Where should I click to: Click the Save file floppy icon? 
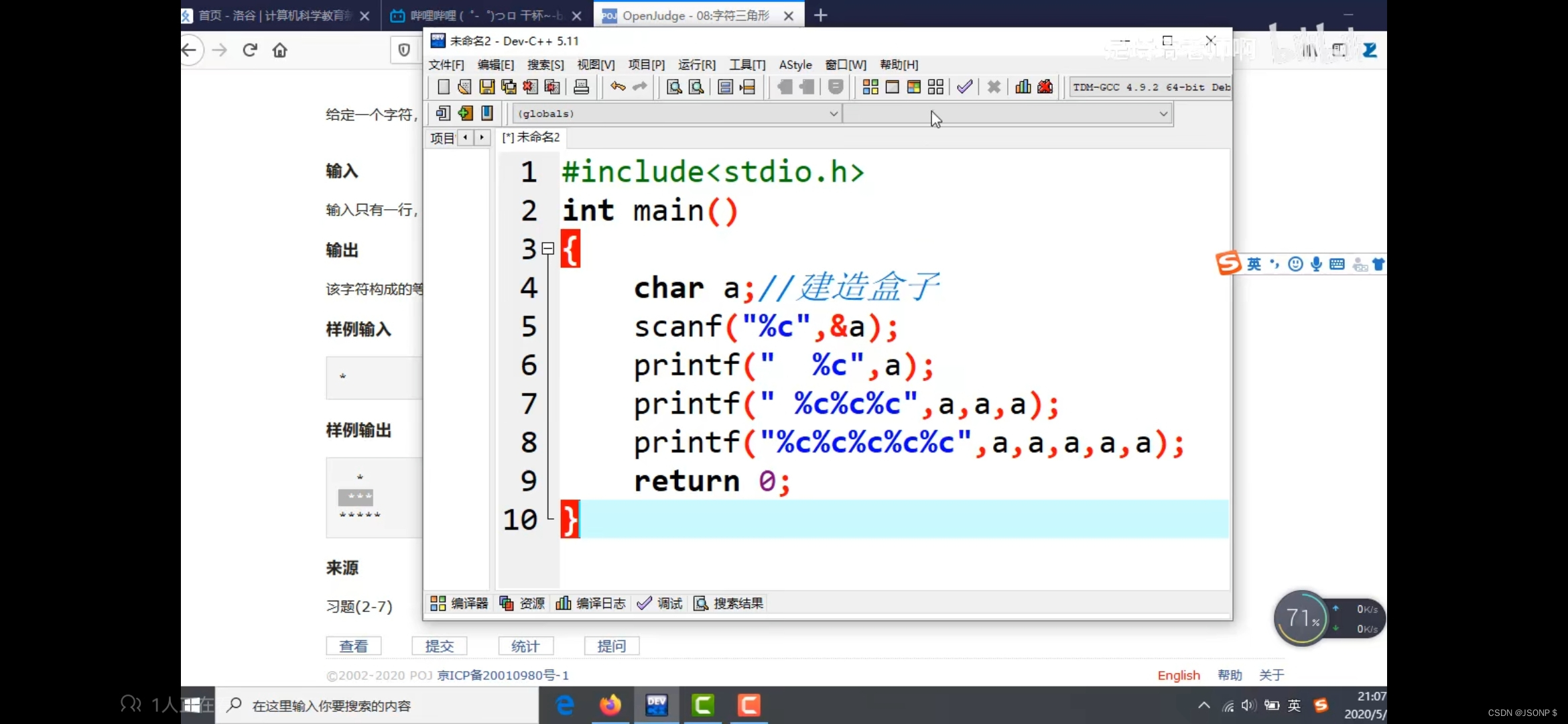[486, 87]
